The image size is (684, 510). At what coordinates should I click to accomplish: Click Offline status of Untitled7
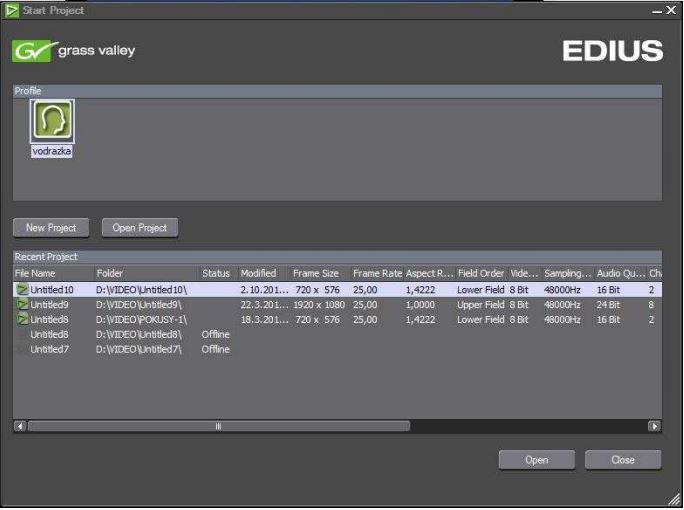(215, 349)
